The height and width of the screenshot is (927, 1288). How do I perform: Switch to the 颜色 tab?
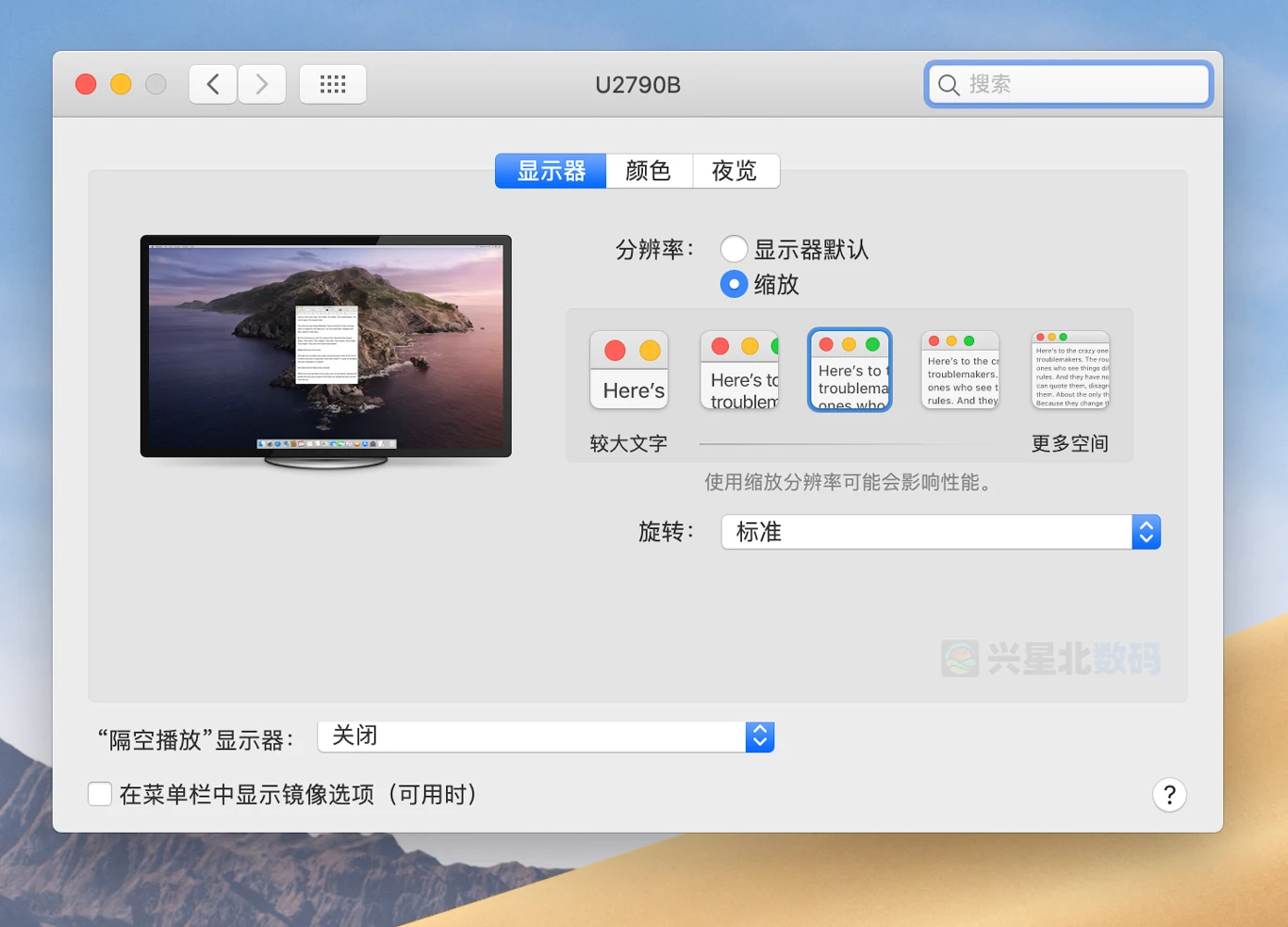pyautogui.click(x=649, y=171)
